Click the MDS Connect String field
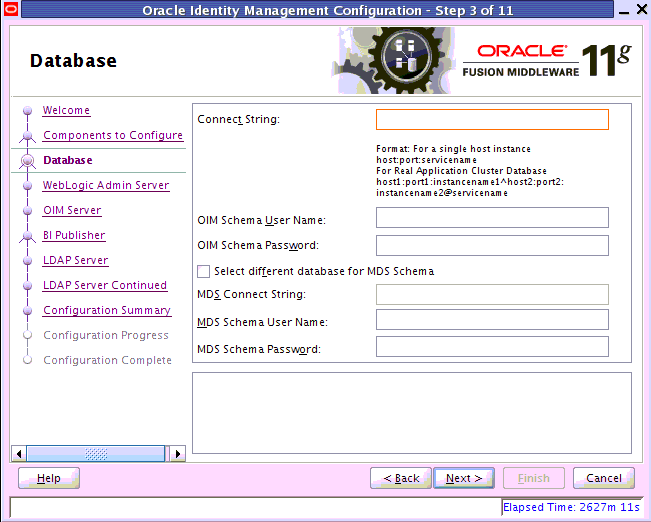The width and height of the screenshot is (651, 522). coord(492,294)
